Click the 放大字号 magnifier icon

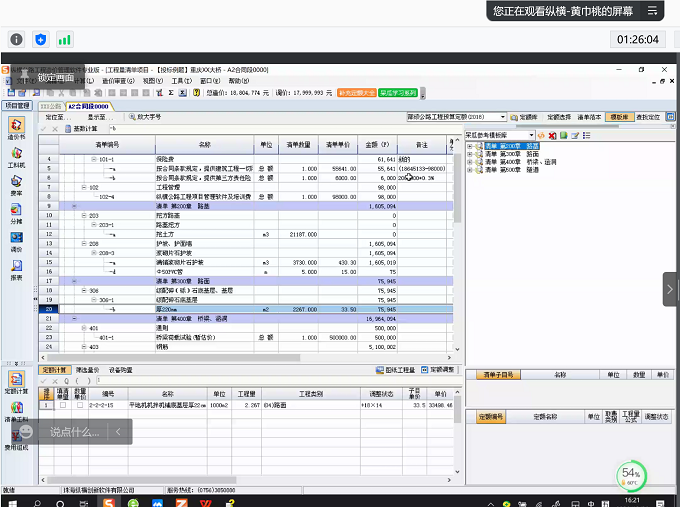click(x=132, y=117)
